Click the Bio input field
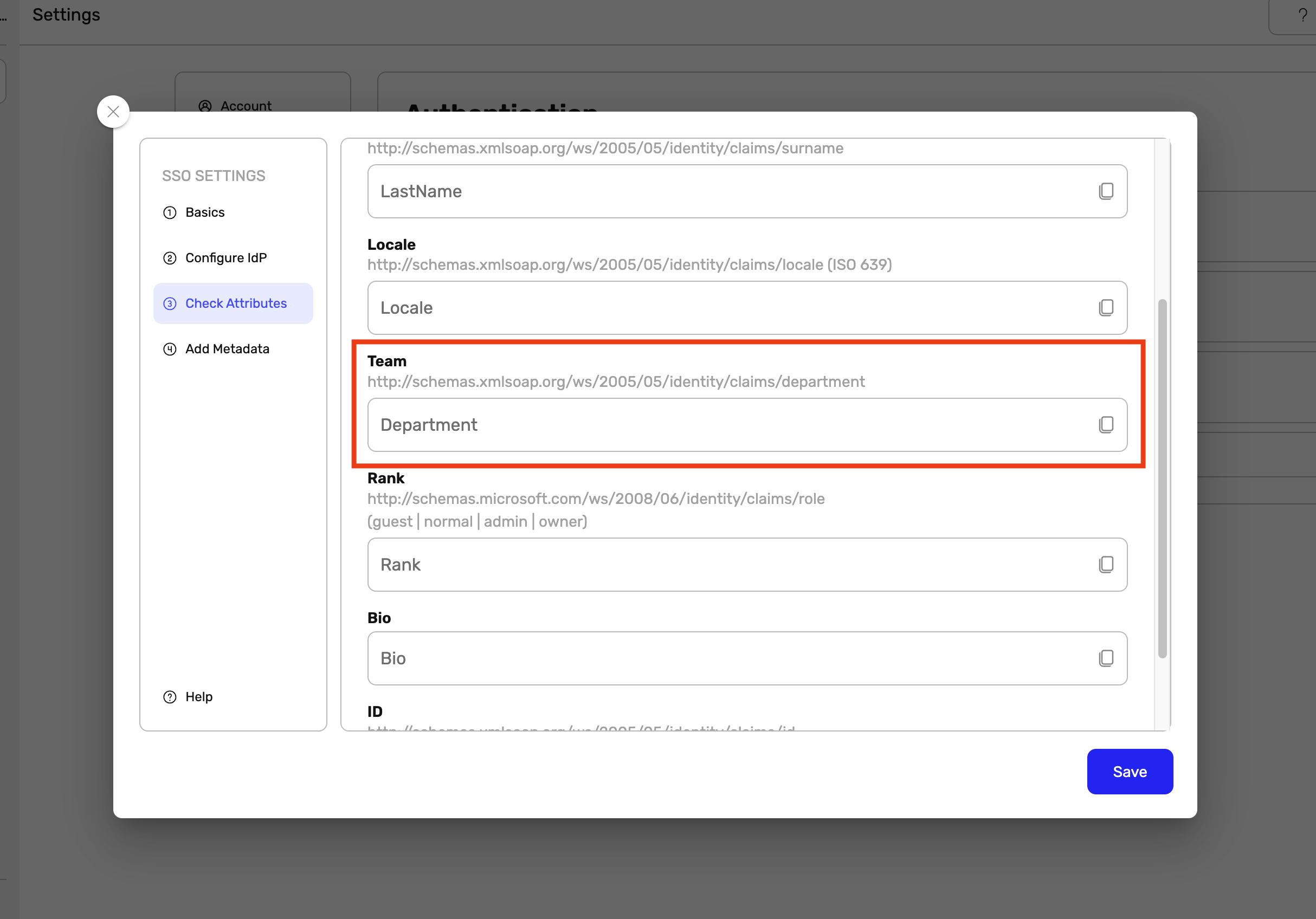 728,658
